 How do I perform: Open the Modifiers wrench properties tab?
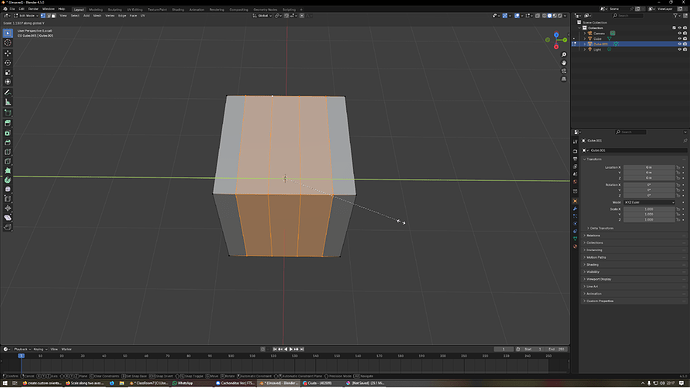pos(575,209)
